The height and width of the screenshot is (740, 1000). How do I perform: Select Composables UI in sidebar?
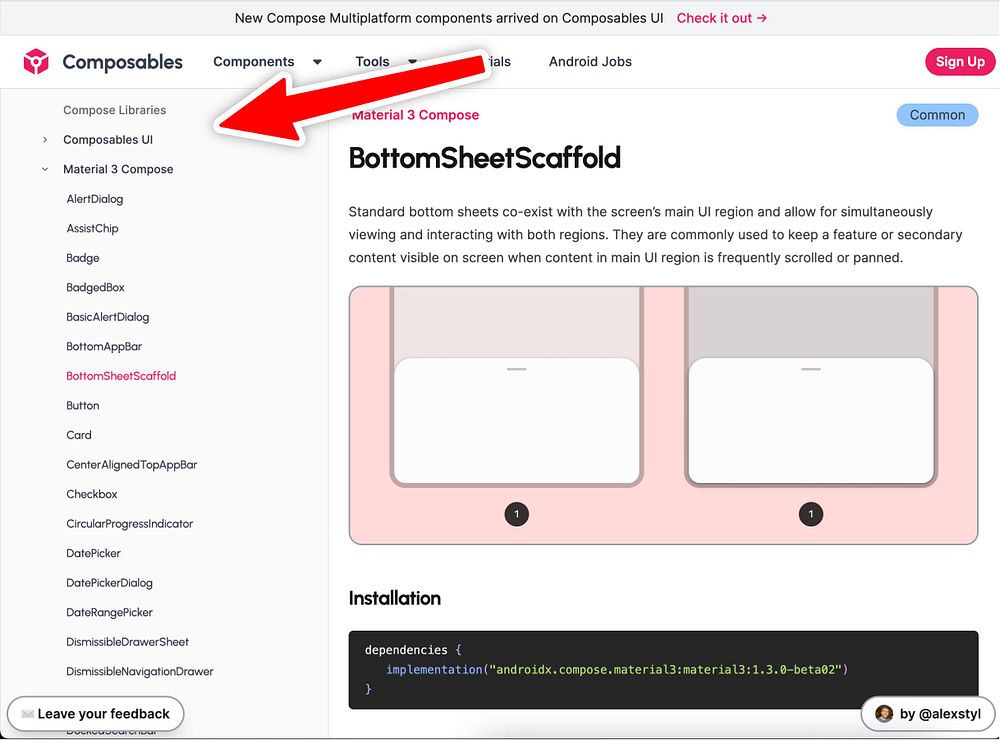[x=108, y=140]
